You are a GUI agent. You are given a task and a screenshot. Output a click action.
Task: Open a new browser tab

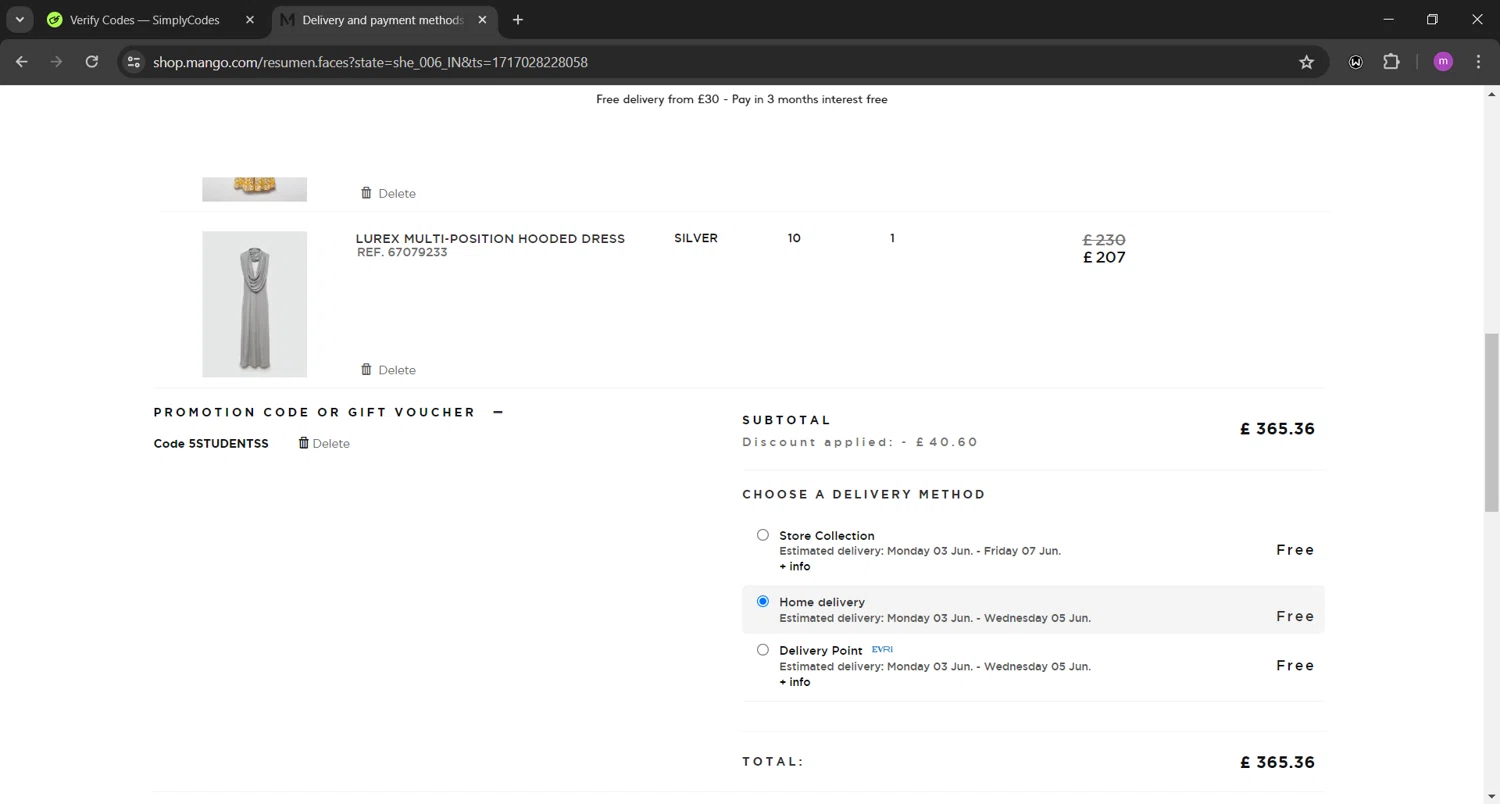click(x=518, y=20)
